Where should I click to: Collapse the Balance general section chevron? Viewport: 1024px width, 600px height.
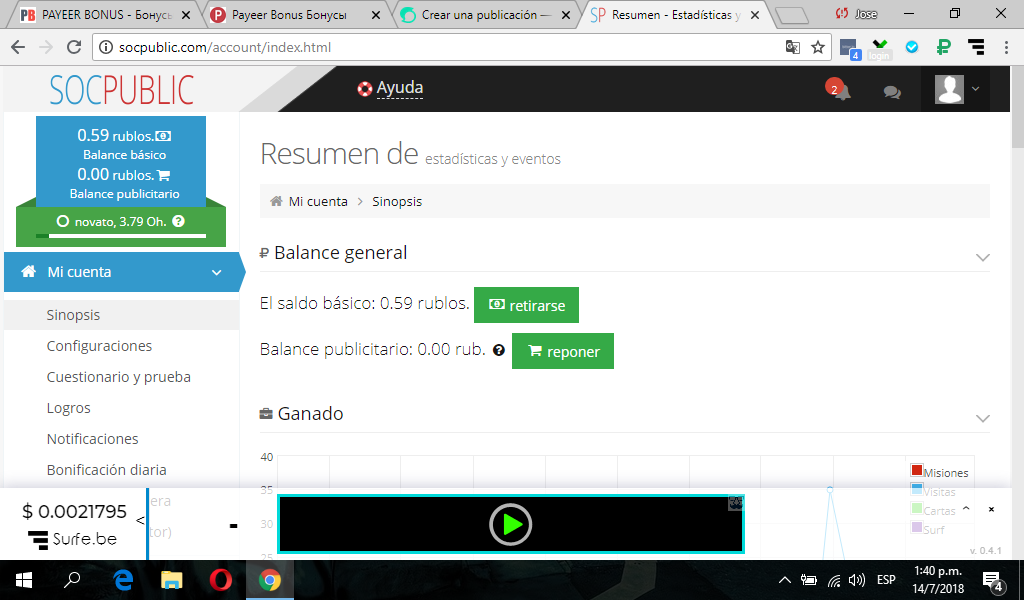pos(982,257)
